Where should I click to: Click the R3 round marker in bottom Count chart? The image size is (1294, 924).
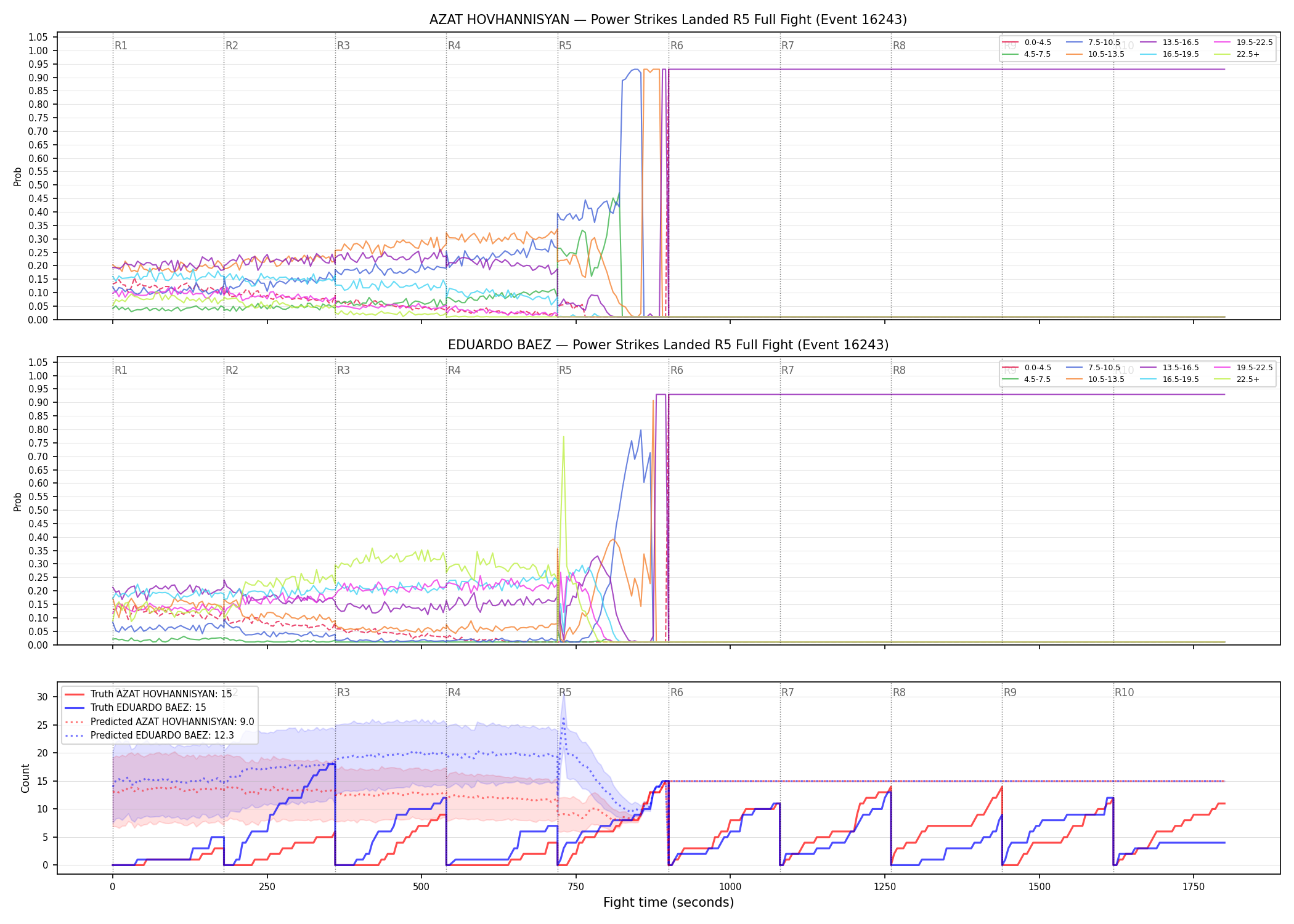(343, 692)
